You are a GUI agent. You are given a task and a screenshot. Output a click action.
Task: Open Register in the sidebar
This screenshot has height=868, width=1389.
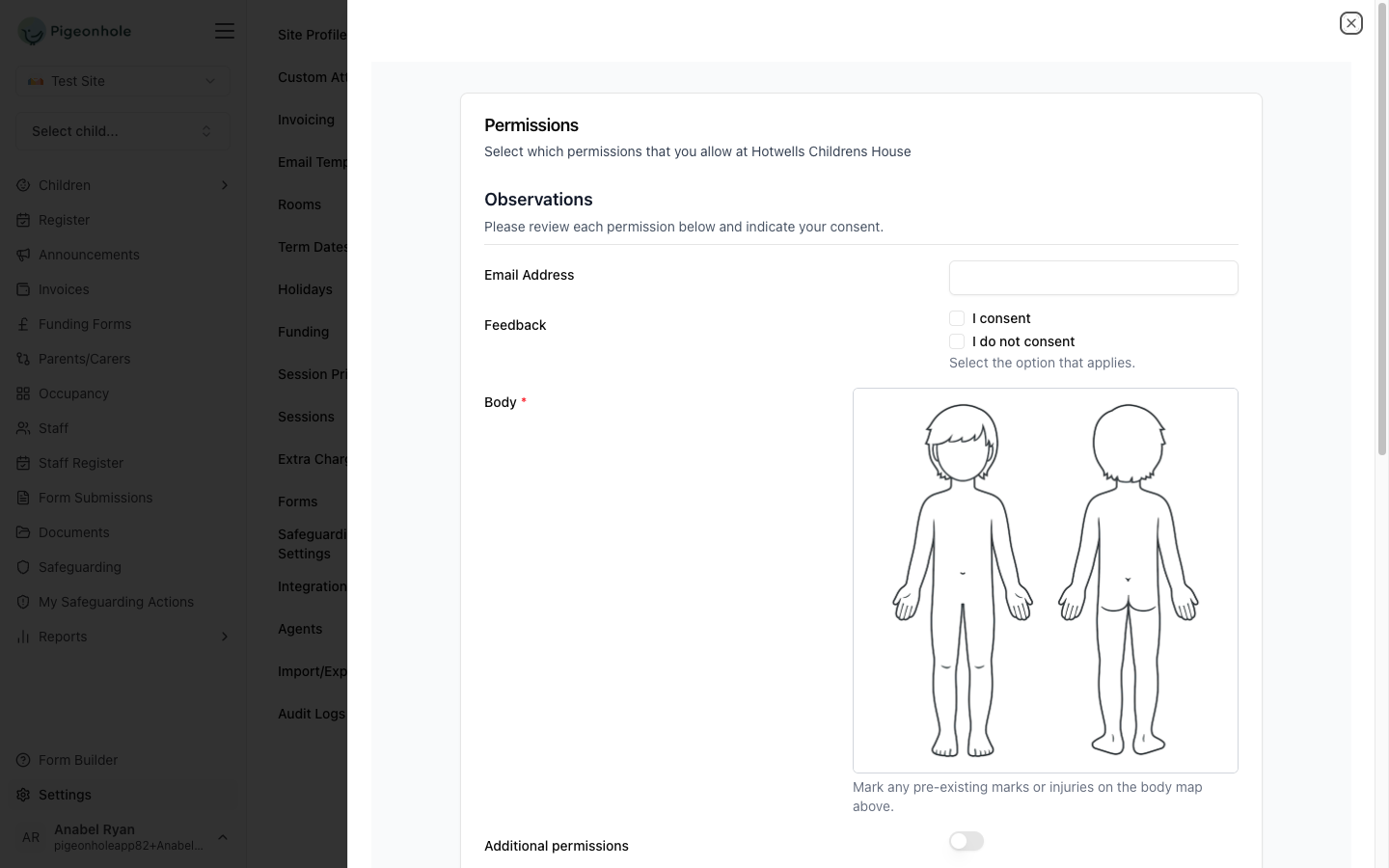(64, 220)
